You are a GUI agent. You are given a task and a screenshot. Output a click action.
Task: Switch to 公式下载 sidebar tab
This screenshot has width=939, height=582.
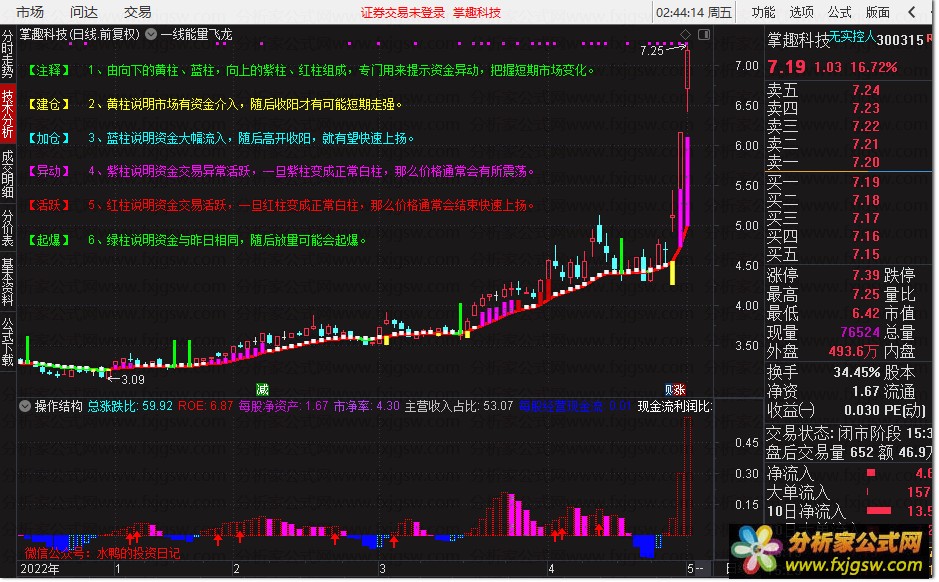click(7, 342)
